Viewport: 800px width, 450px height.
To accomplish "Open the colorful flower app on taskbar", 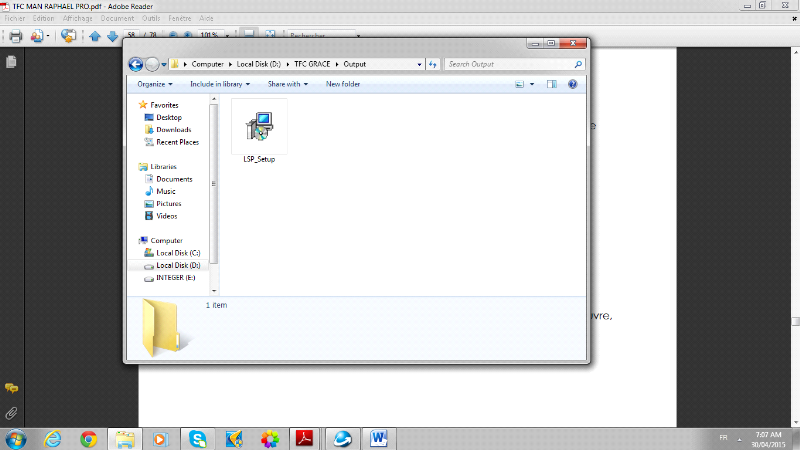I will [270, 439].
